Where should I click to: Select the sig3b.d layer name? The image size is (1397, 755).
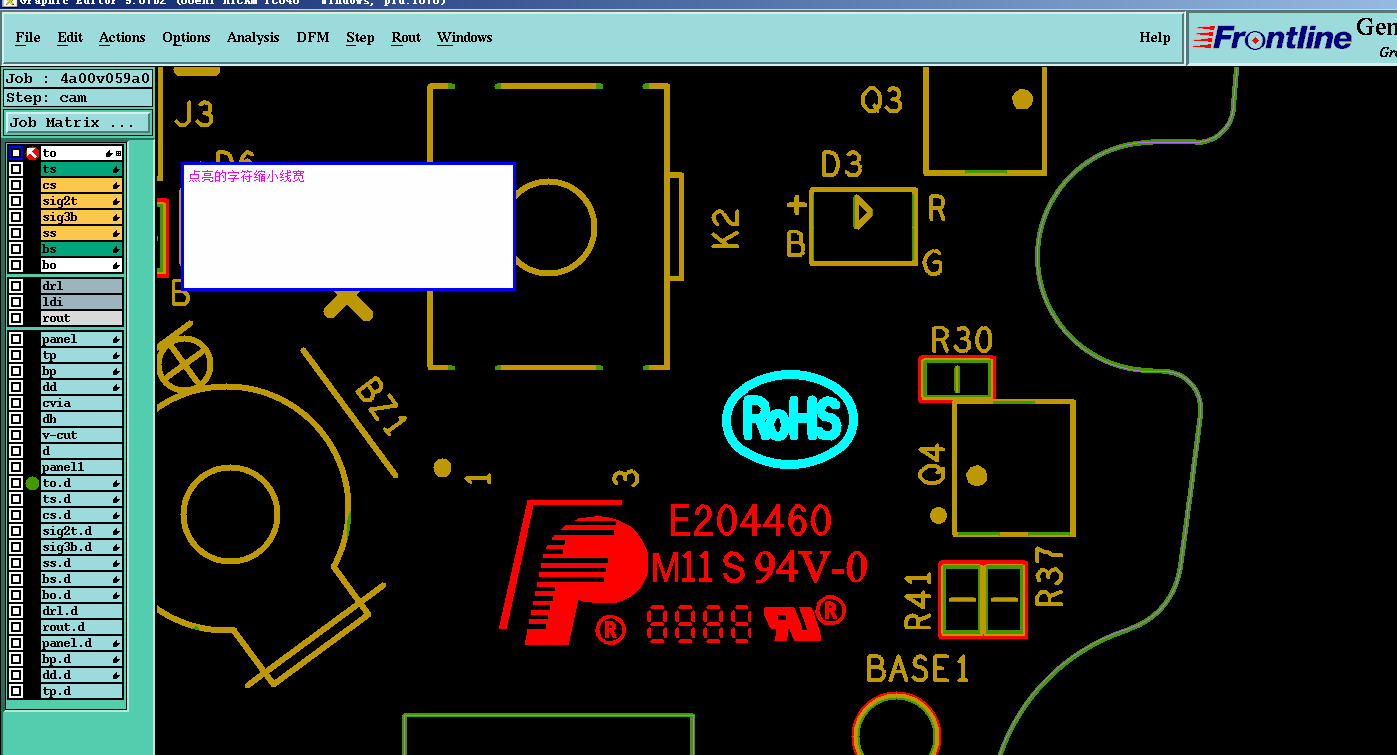[81, 547]
